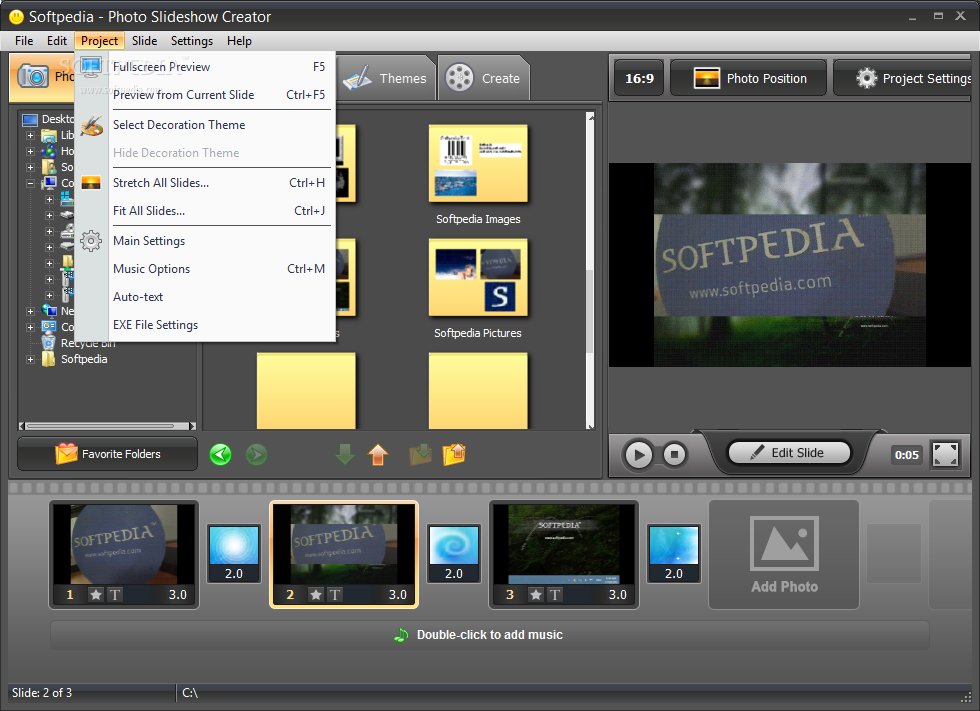Choose Fit All Slides menu item
980x711 pixels.
click(x=205, y=211)
